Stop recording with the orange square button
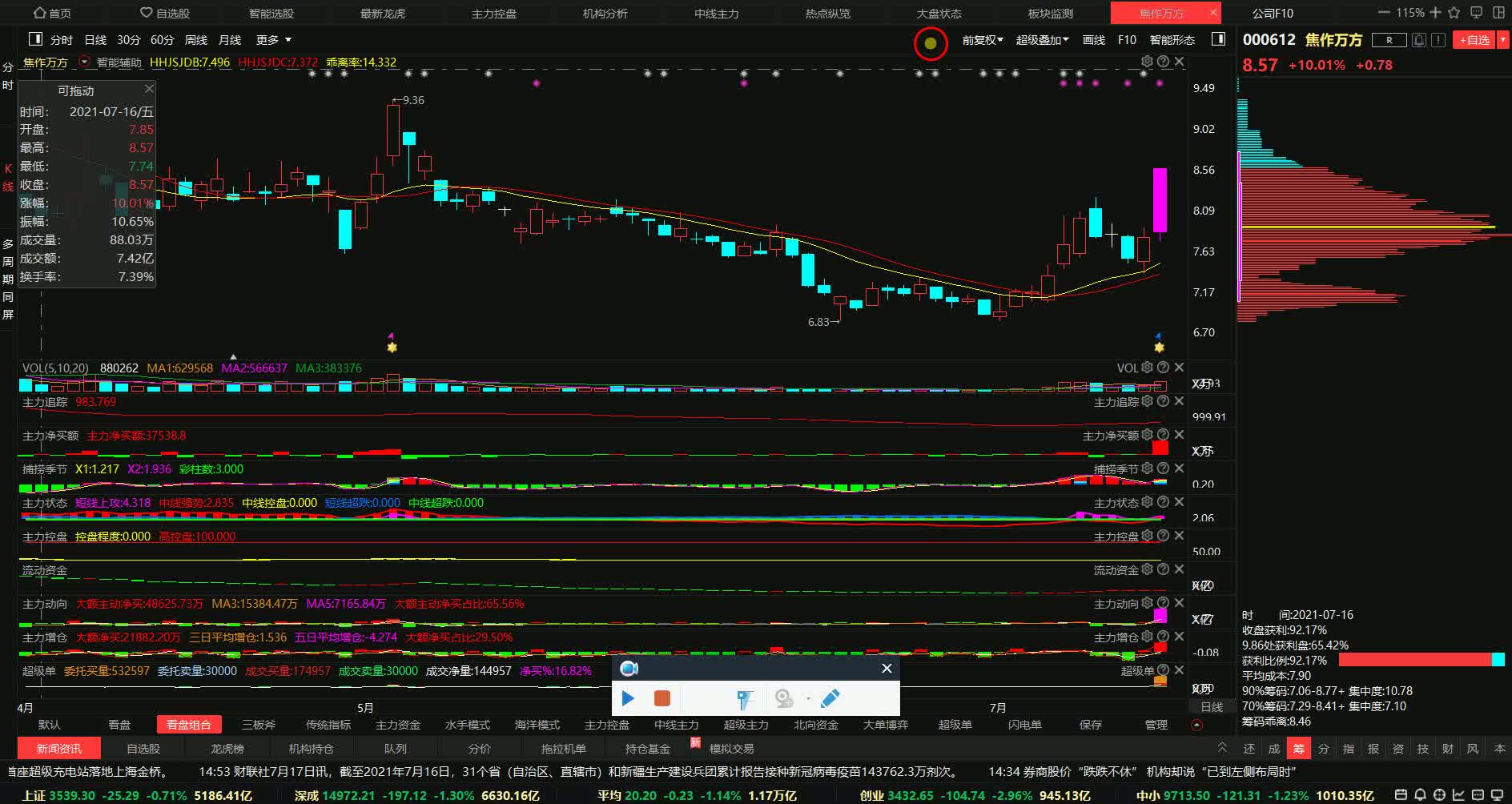The image size is (1512, 804). coord(662,698)
